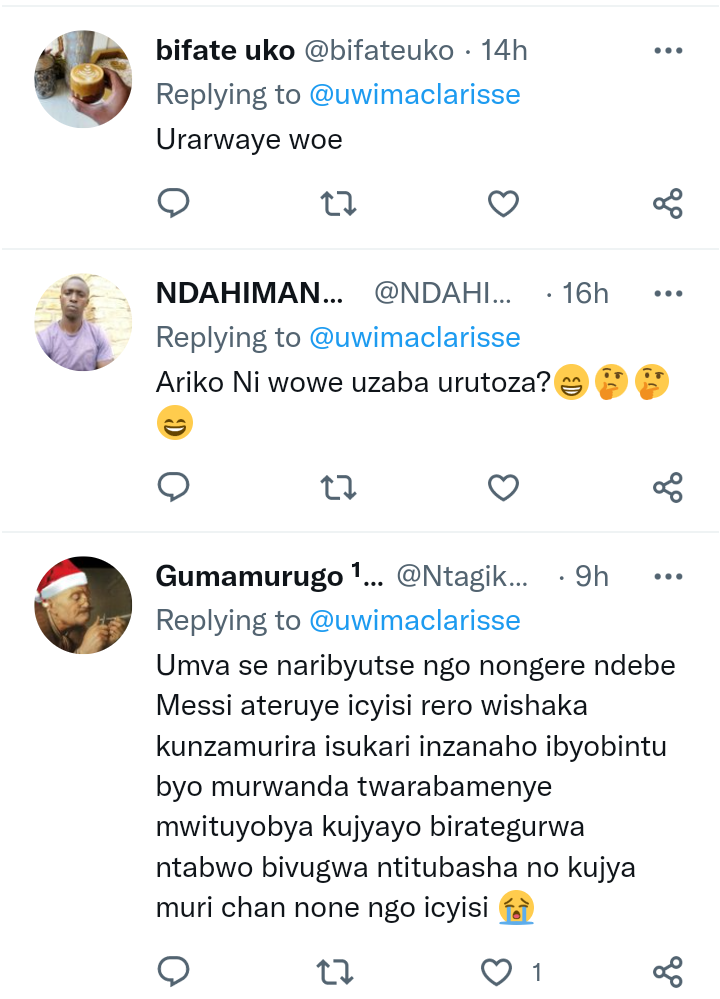Open more options on bifate uko tweet

click(667, 50)
